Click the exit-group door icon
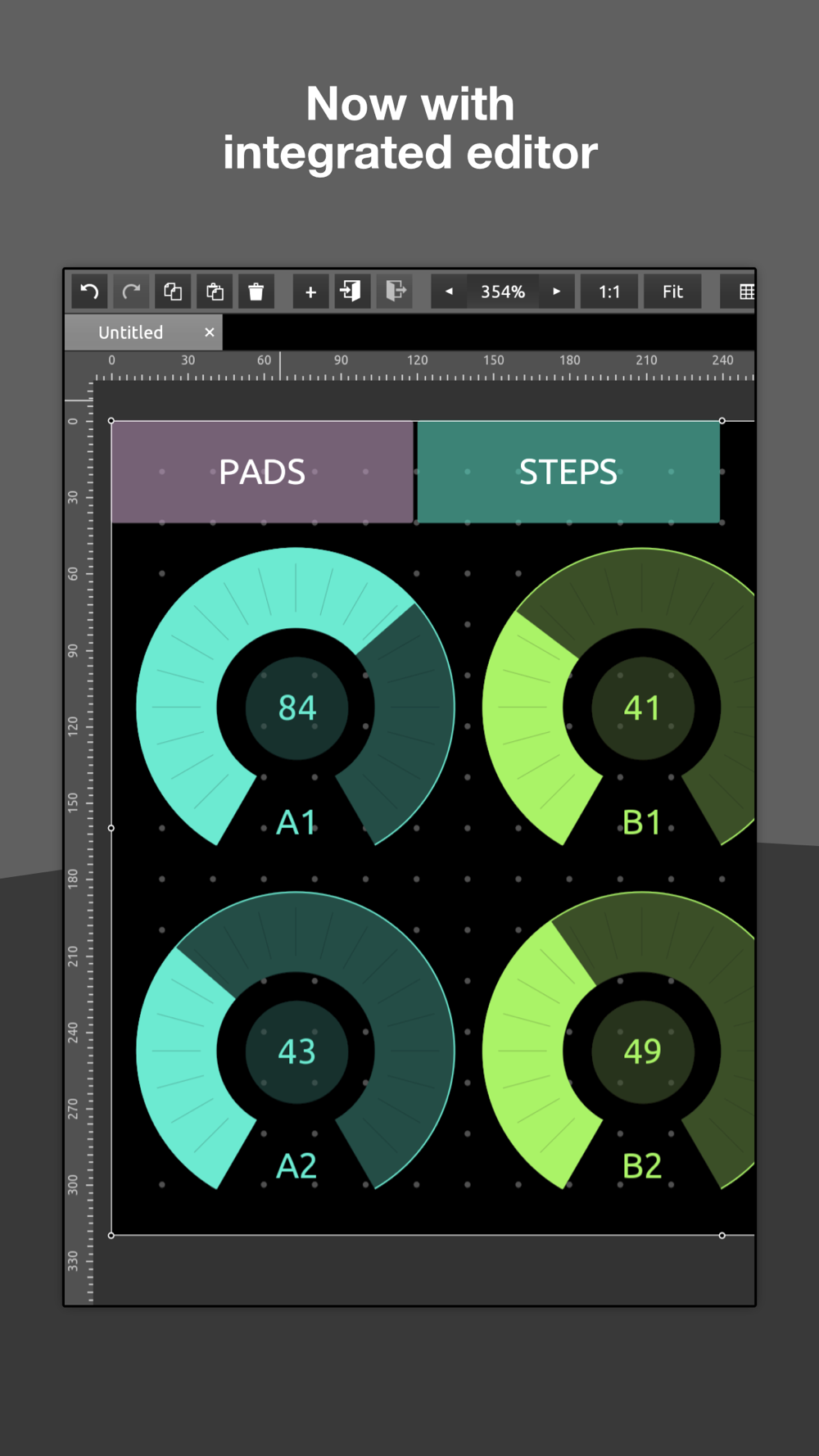Viewport: 819px width, 1456px height. click(395, 292)
